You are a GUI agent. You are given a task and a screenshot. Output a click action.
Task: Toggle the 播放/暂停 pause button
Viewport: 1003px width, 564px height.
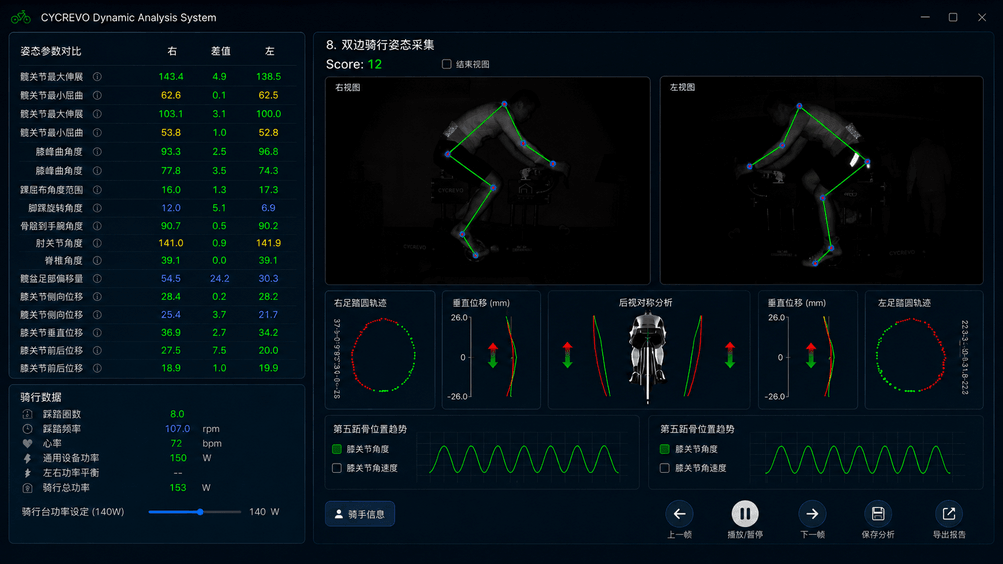745,513
